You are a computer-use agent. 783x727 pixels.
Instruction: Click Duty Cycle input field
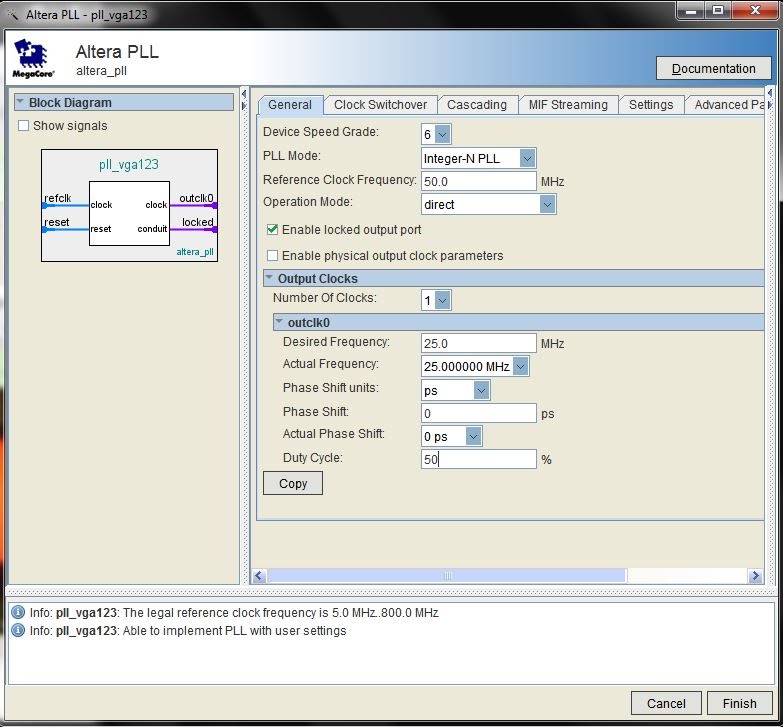[x=479, y=459]
